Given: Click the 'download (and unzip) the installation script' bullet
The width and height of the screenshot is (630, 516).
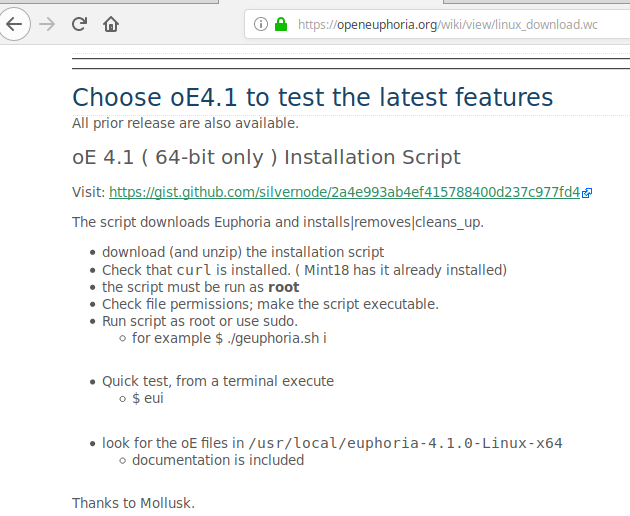Looking at the screenshot, I should point(243,252).
